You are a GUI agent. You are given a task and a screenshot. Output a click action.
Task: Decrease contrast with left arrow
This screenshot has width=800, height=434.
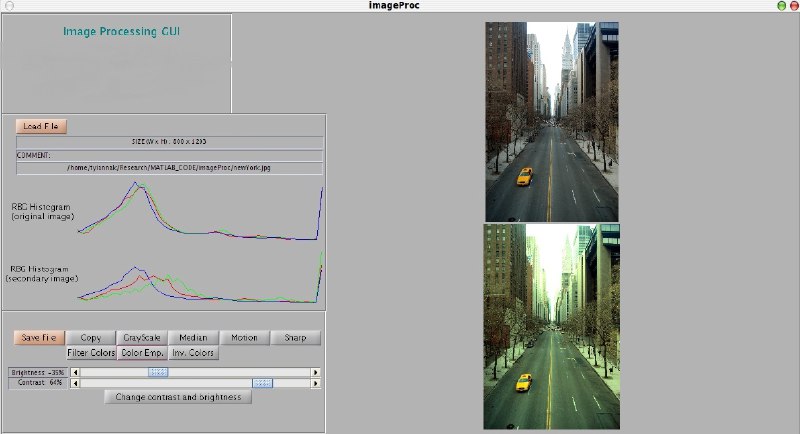click(75, 383)
